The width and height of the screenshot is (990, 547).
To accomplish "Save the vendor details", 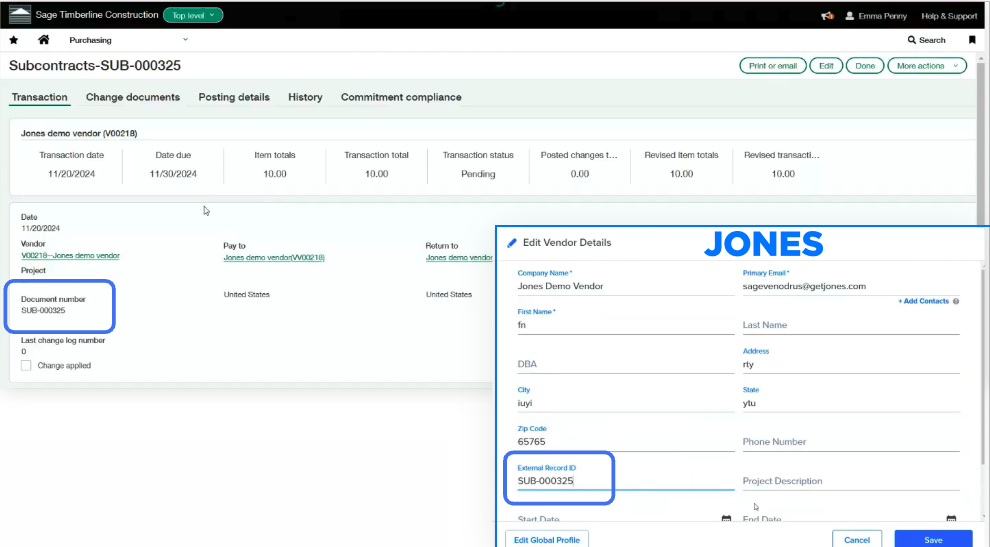I will pos(932,539).
